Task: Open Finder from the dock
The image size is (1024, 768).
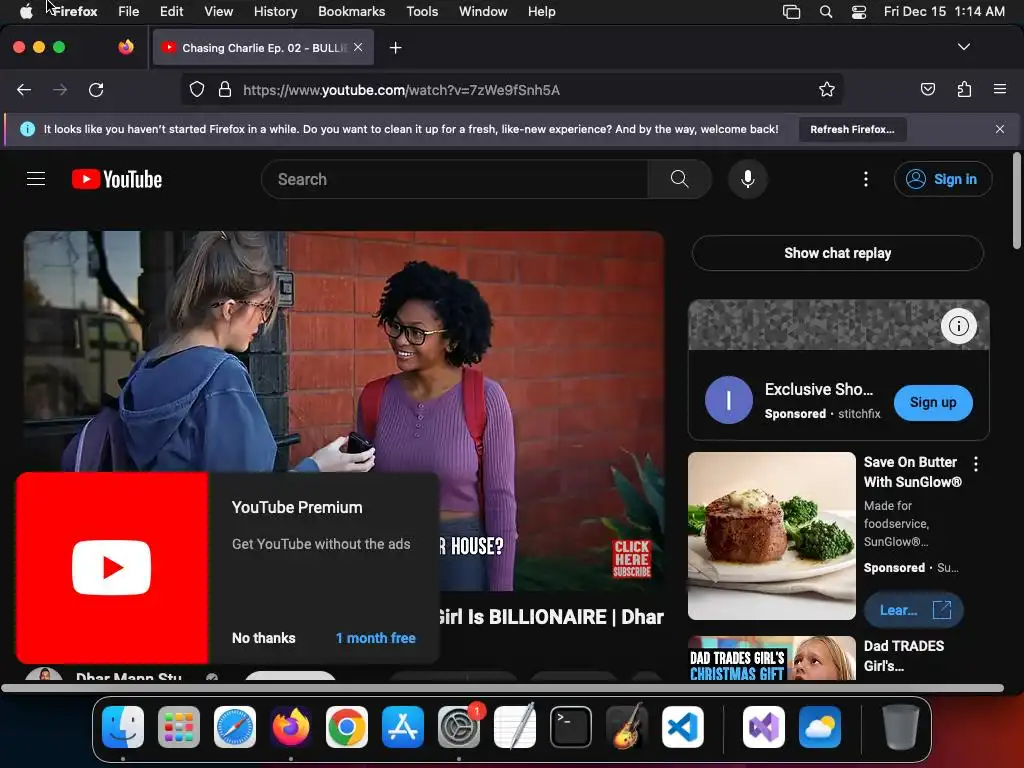Action: [123, 727]
